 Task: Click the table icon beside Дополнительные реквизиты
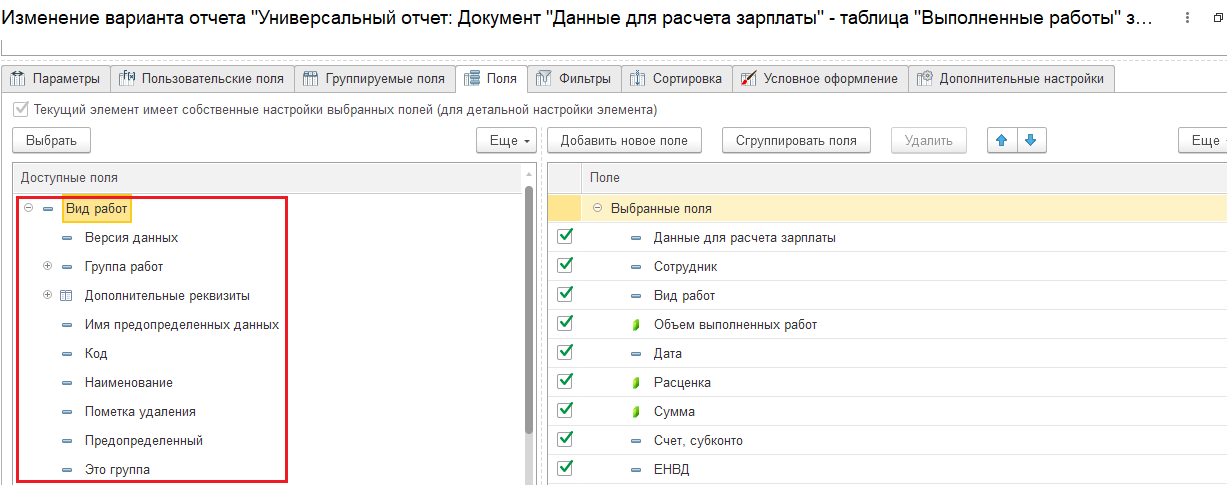coord(66,296)
